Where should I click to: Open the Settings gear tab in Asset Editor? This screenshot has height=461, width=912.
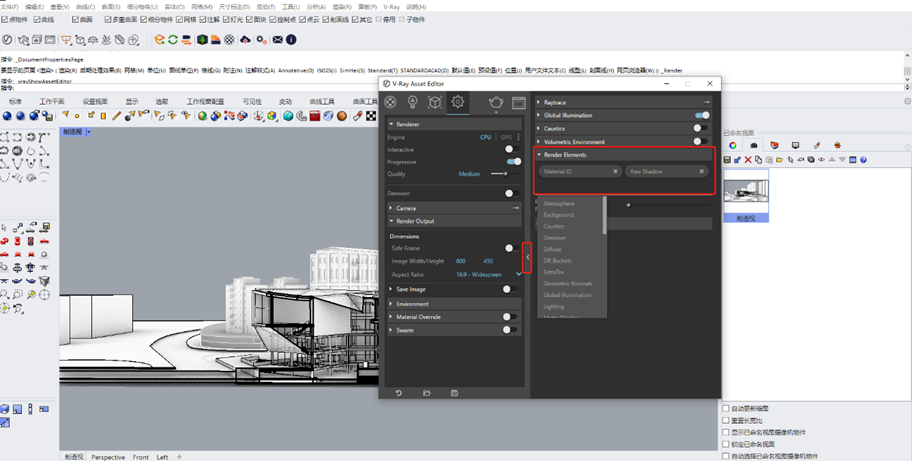pyautogui.click(x=458, y=102)
